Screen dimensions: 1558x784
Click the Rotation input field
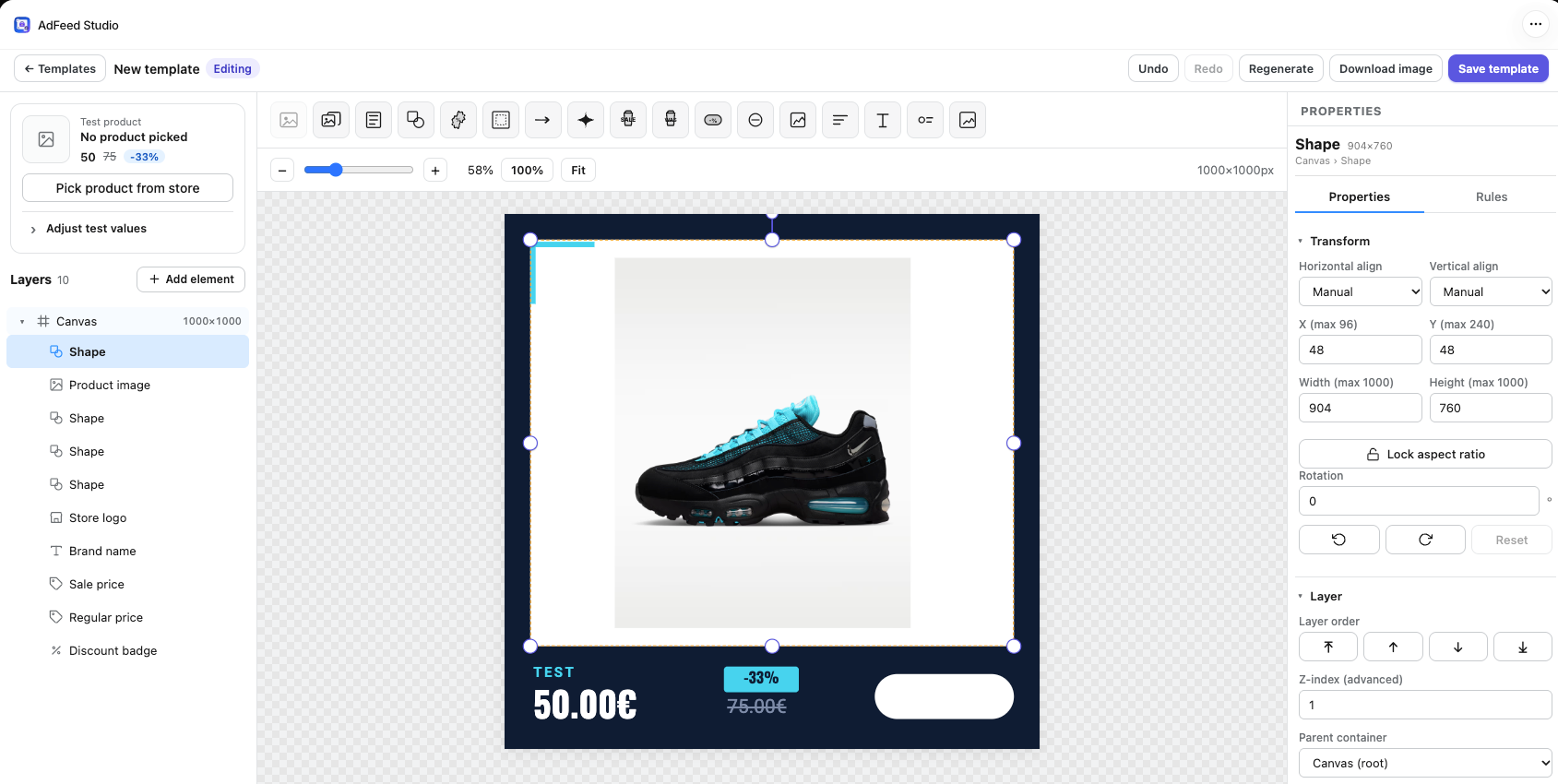click(x=1419, y=501)
